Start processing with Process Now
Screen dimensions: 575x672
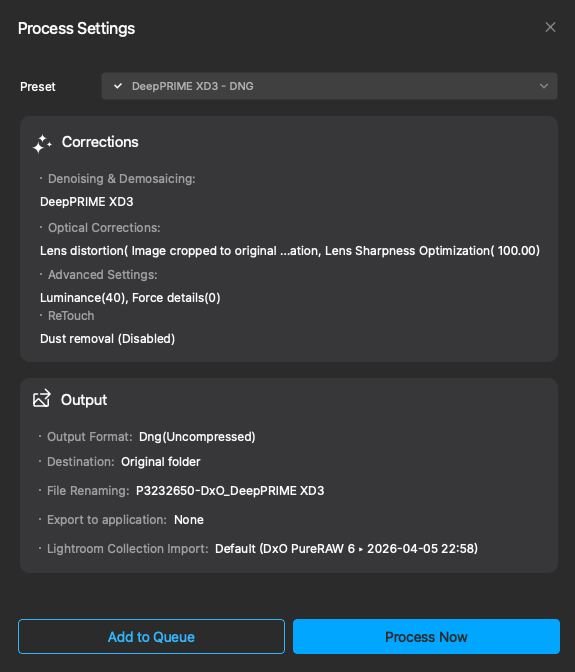tap(426, 636)
